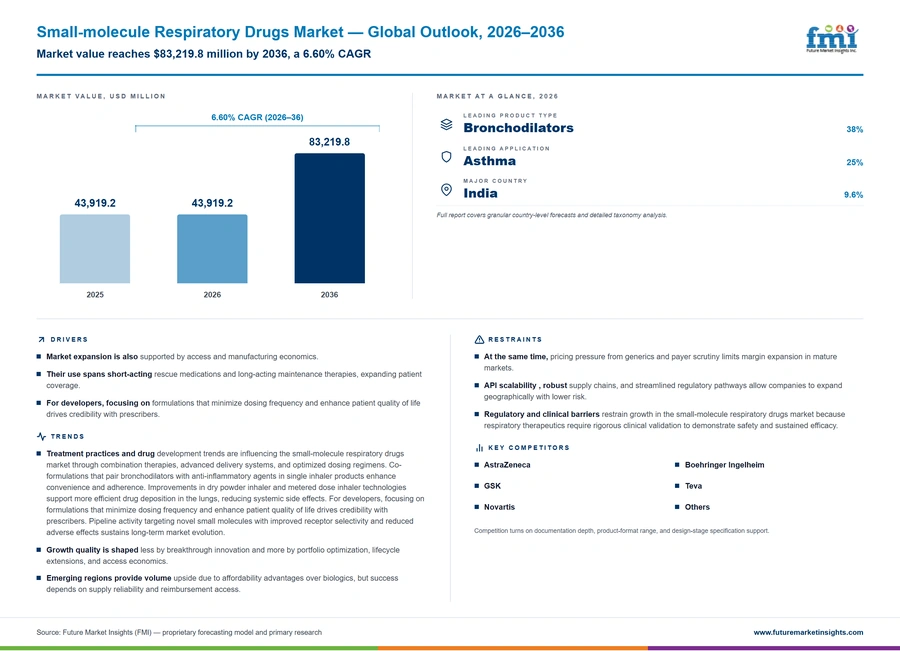Click the Market at a Glance, 2026 heading
This screenshot has height=651, width=900.
pyautogui.click(x=497, y=96)
